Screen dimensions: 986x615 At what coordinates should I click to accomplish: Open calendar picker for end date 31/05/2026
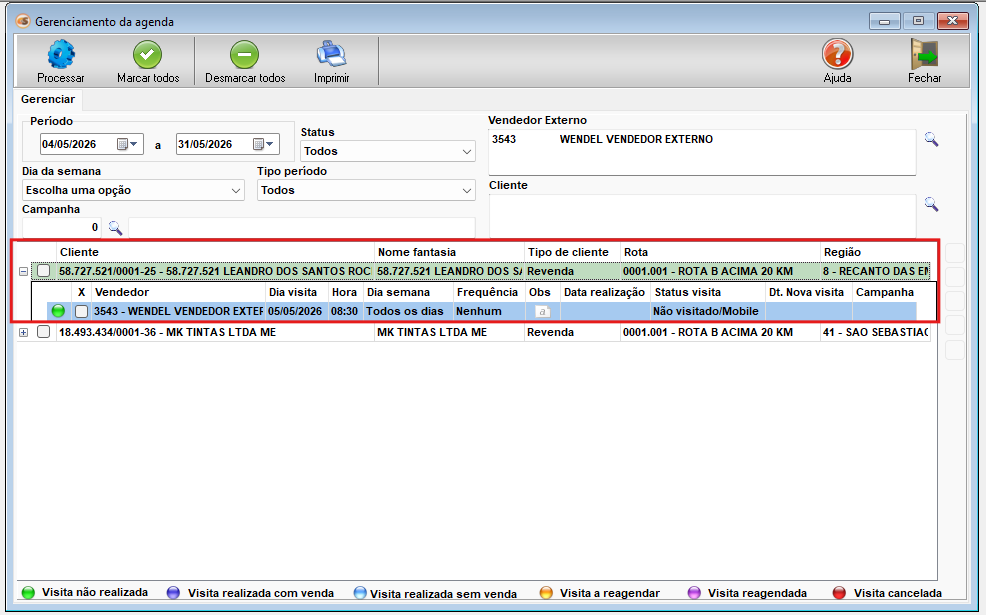pyautogui.click(x=258, y=144)
